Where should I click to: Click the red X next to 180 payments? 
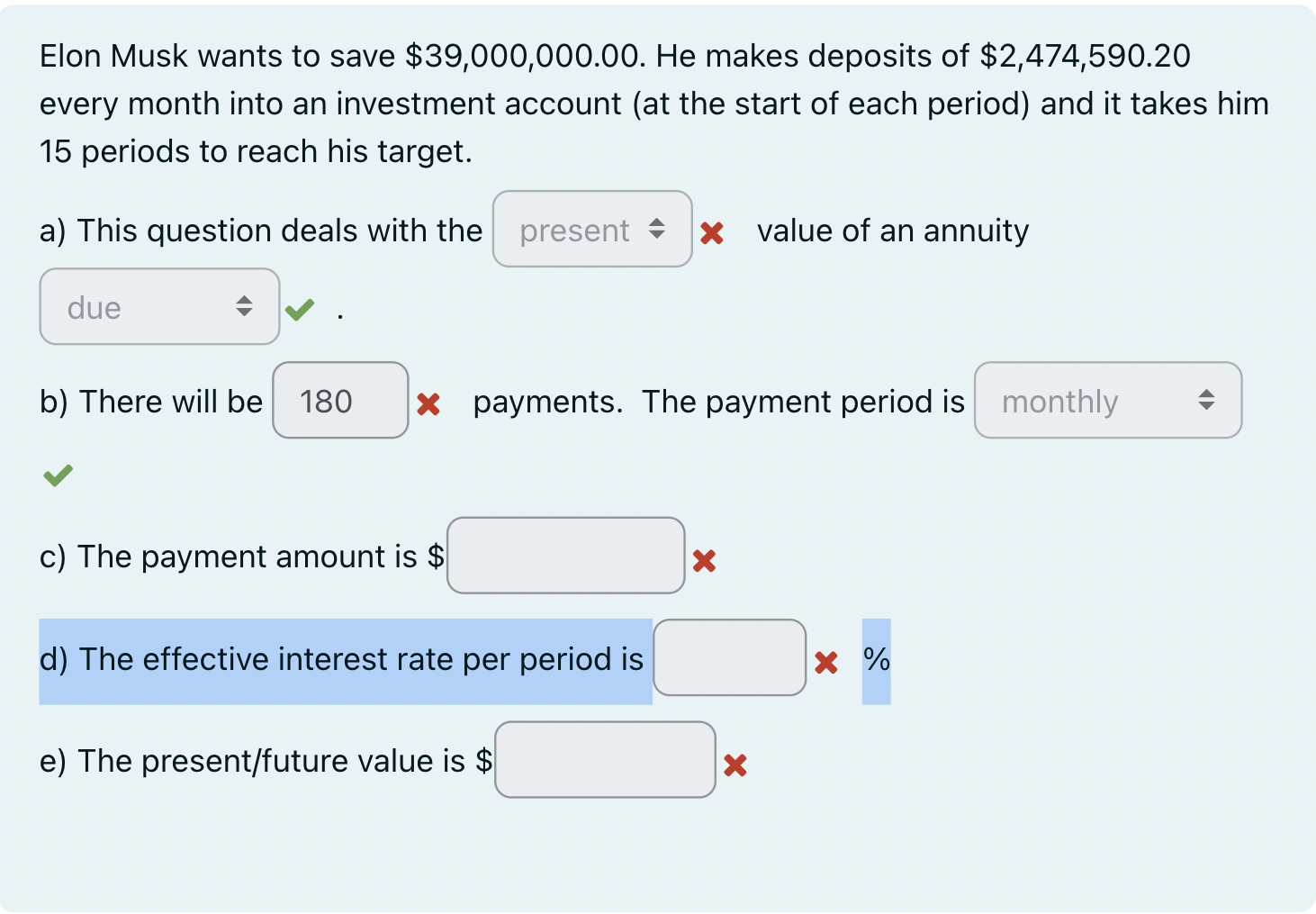(429, 405)
